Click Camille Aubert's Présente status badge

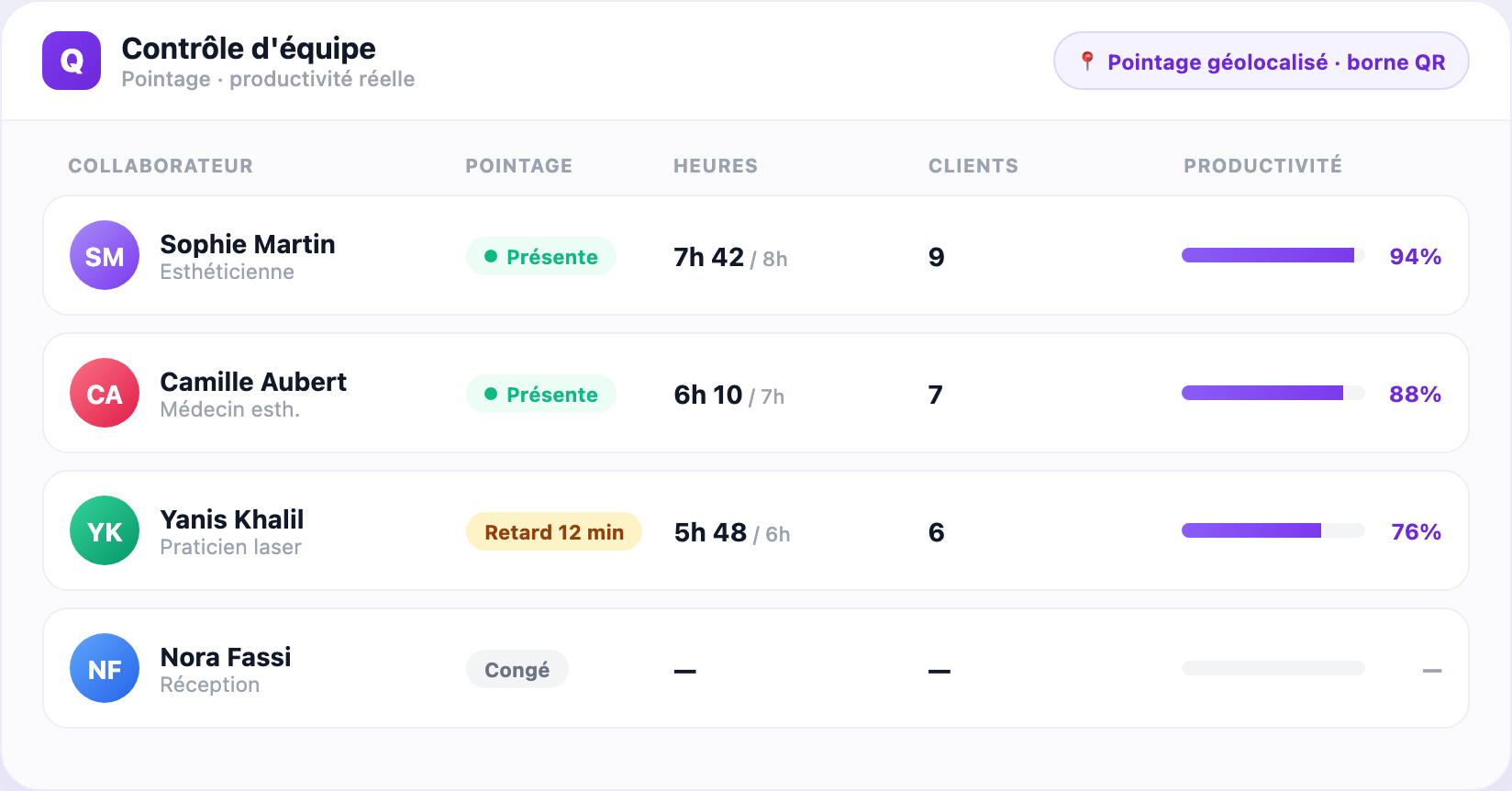click(x=541, y=394)
